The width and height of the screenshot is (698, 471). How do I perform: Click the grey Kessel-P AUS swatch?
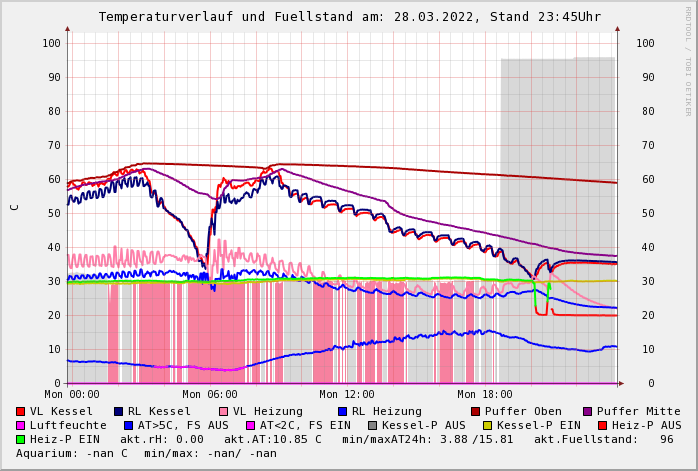pyautogui.click(x=373, y=426)
